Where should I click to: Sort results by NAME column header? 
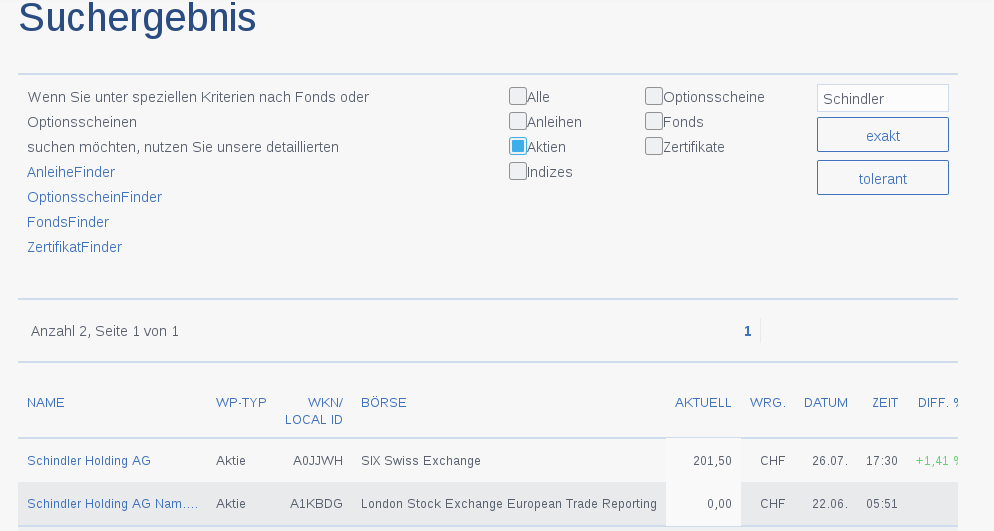click(46, 403)
